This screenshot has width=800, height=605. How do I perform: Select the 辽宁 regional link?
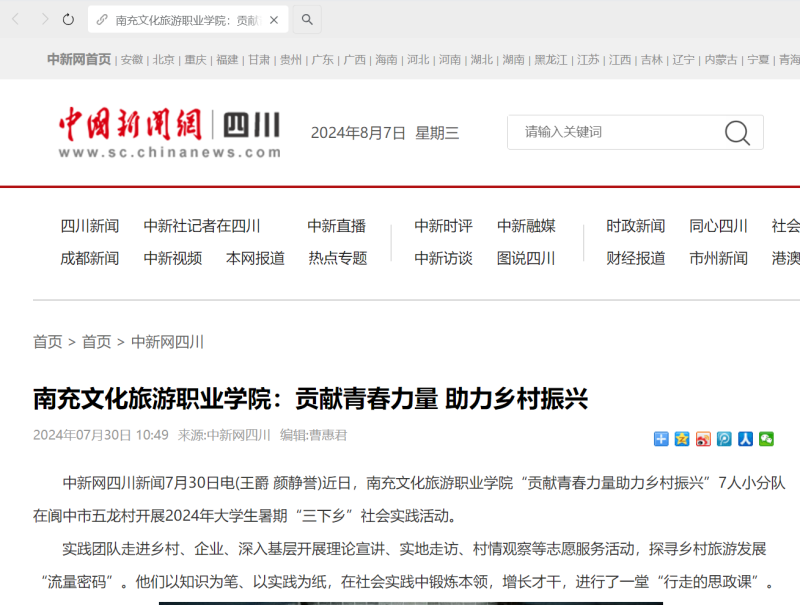tap(684, 60)
